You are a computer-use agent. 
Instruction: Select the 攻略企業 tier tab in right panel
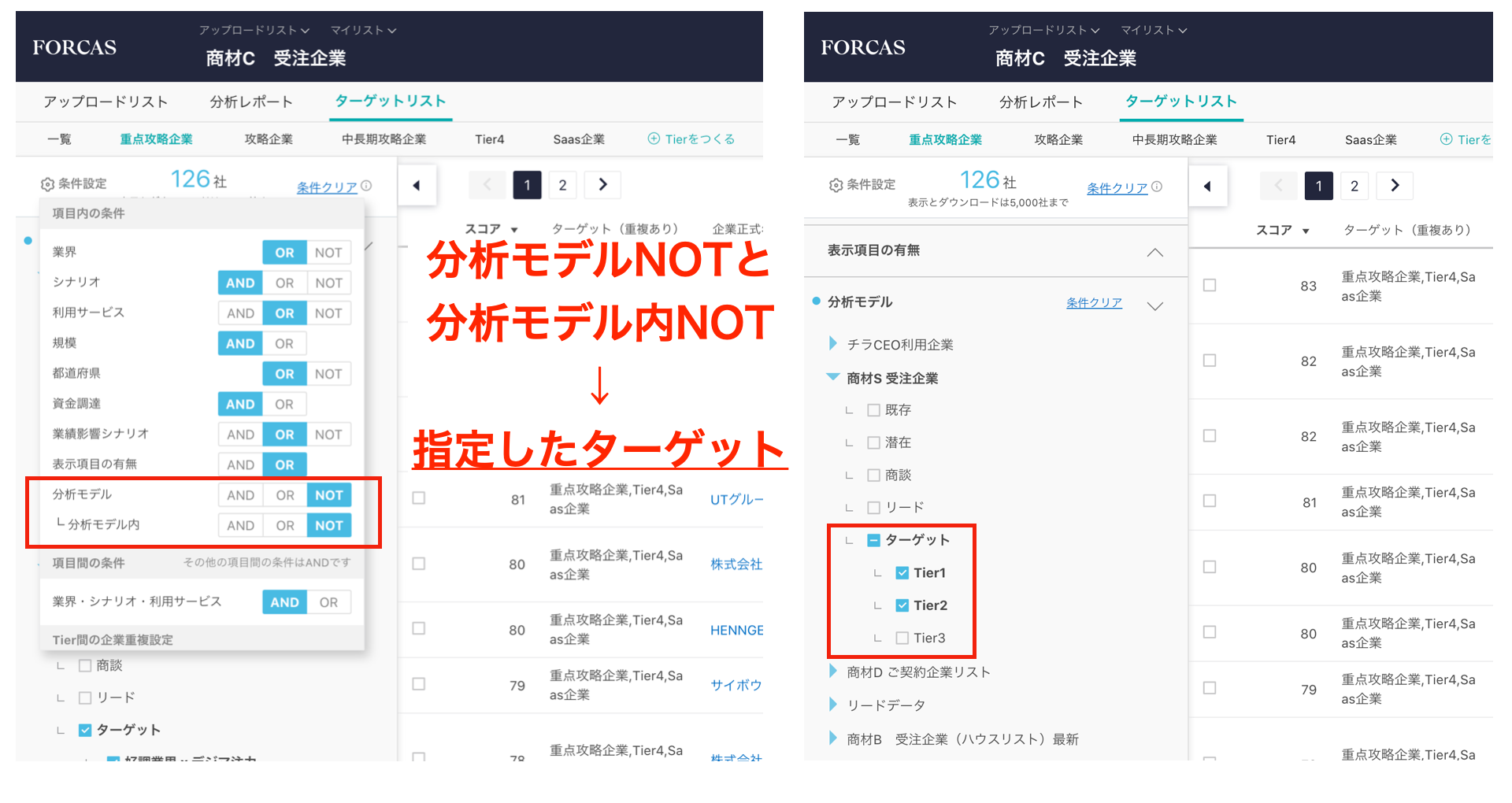1058,140
